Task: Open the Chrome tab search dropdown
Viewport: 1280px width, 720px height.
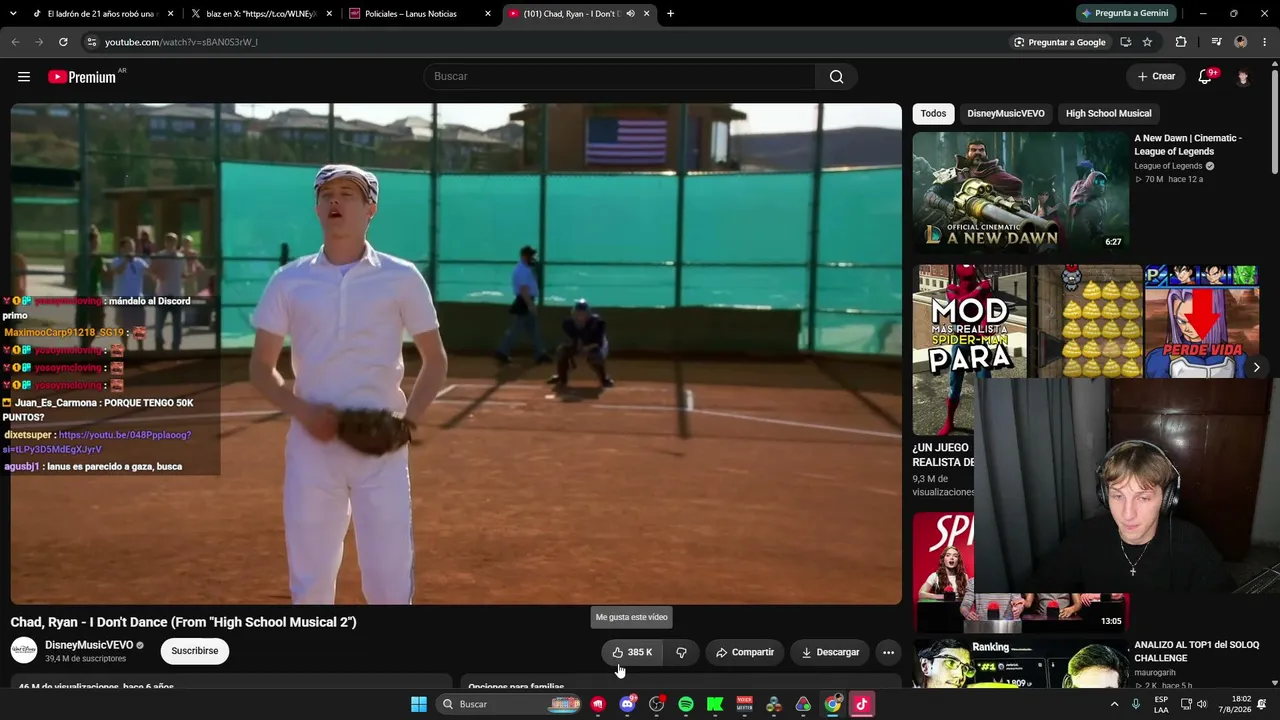Action: click(15, 14)
